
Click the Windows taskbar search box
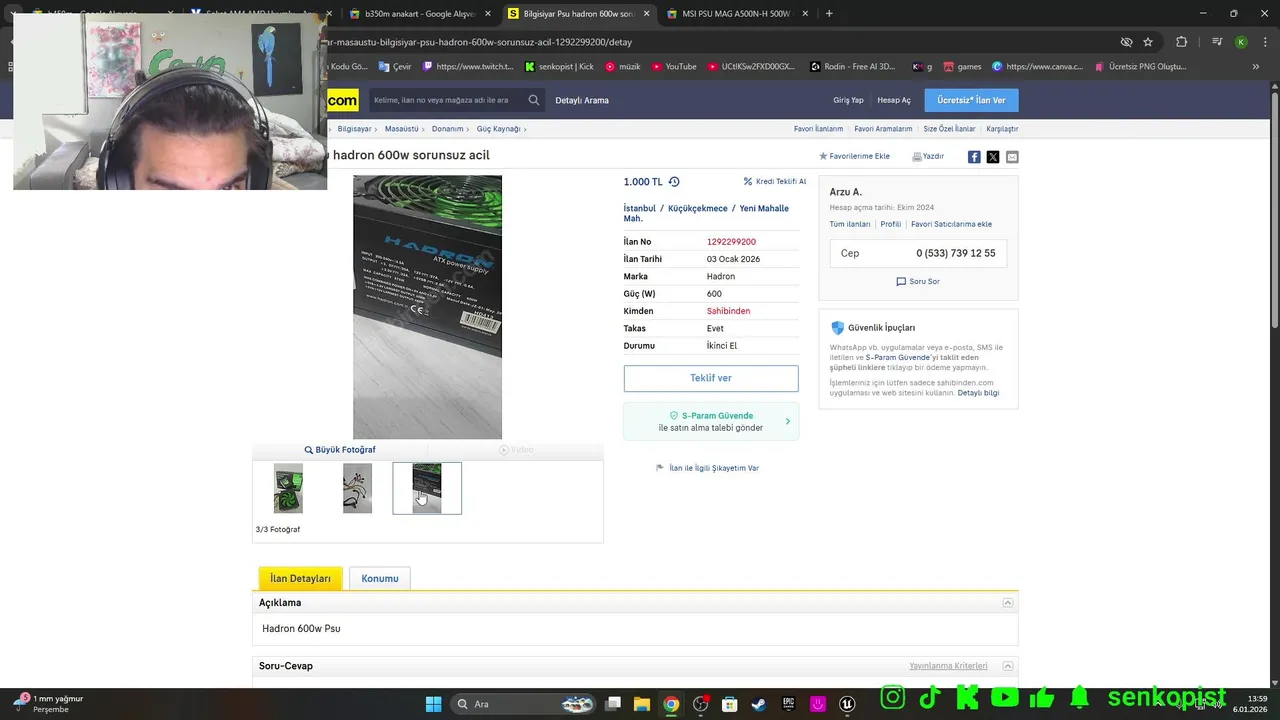[523, 704]
